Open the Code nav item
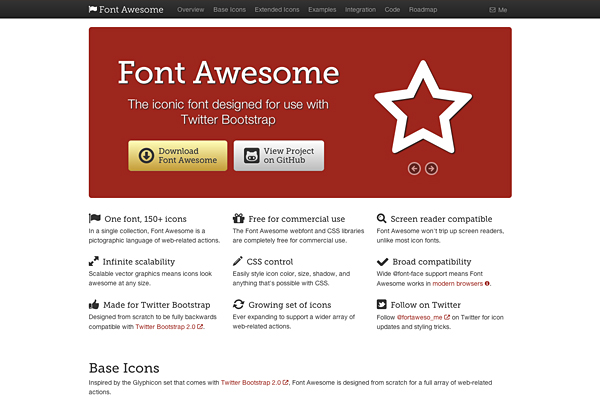 392,10
